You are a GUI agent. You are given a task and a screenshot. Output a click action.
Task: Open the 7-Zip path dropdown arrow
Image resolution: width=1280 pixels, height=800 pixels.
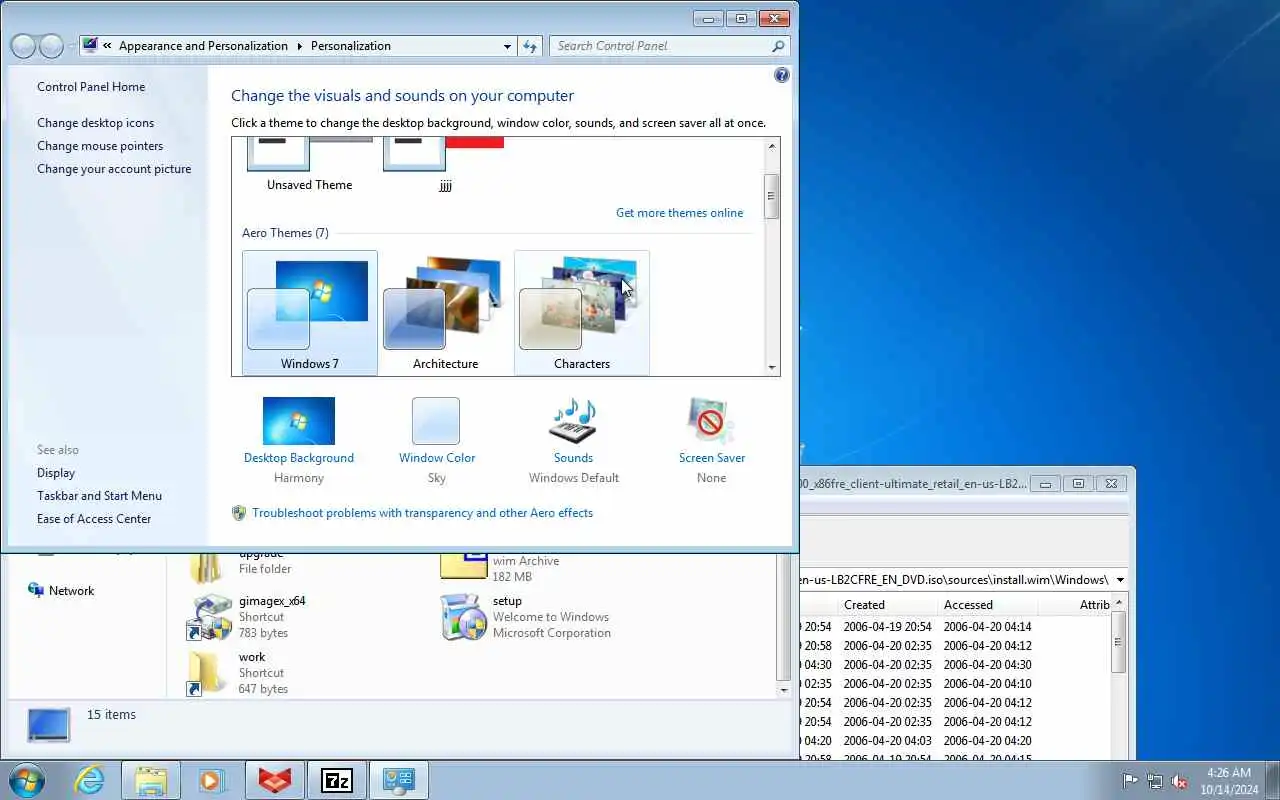click(1120, 580)
